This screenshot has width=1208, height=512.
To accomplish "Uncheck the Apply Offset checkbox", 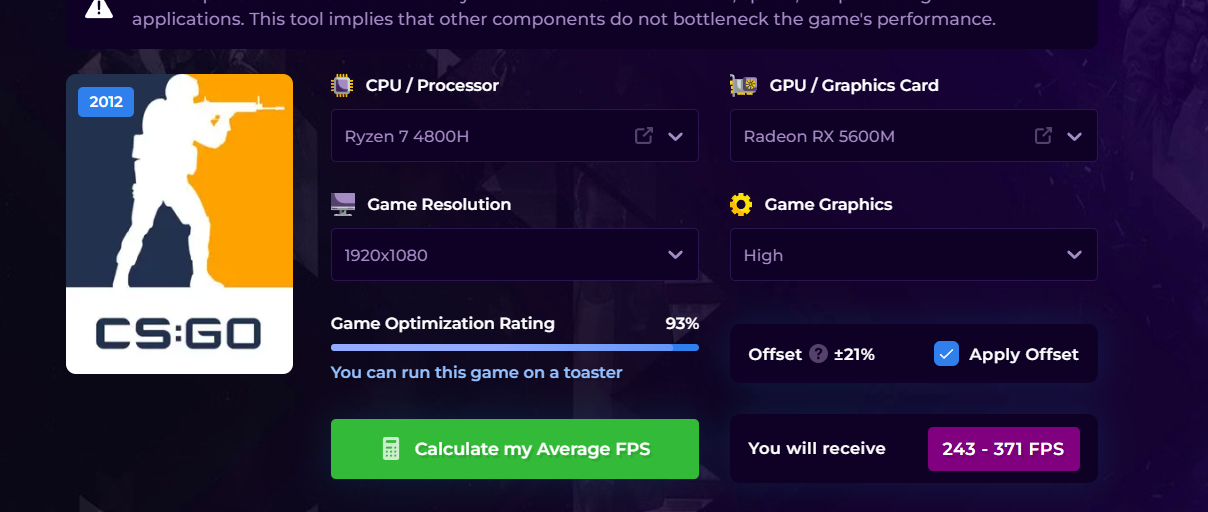I will coord(946,354).
